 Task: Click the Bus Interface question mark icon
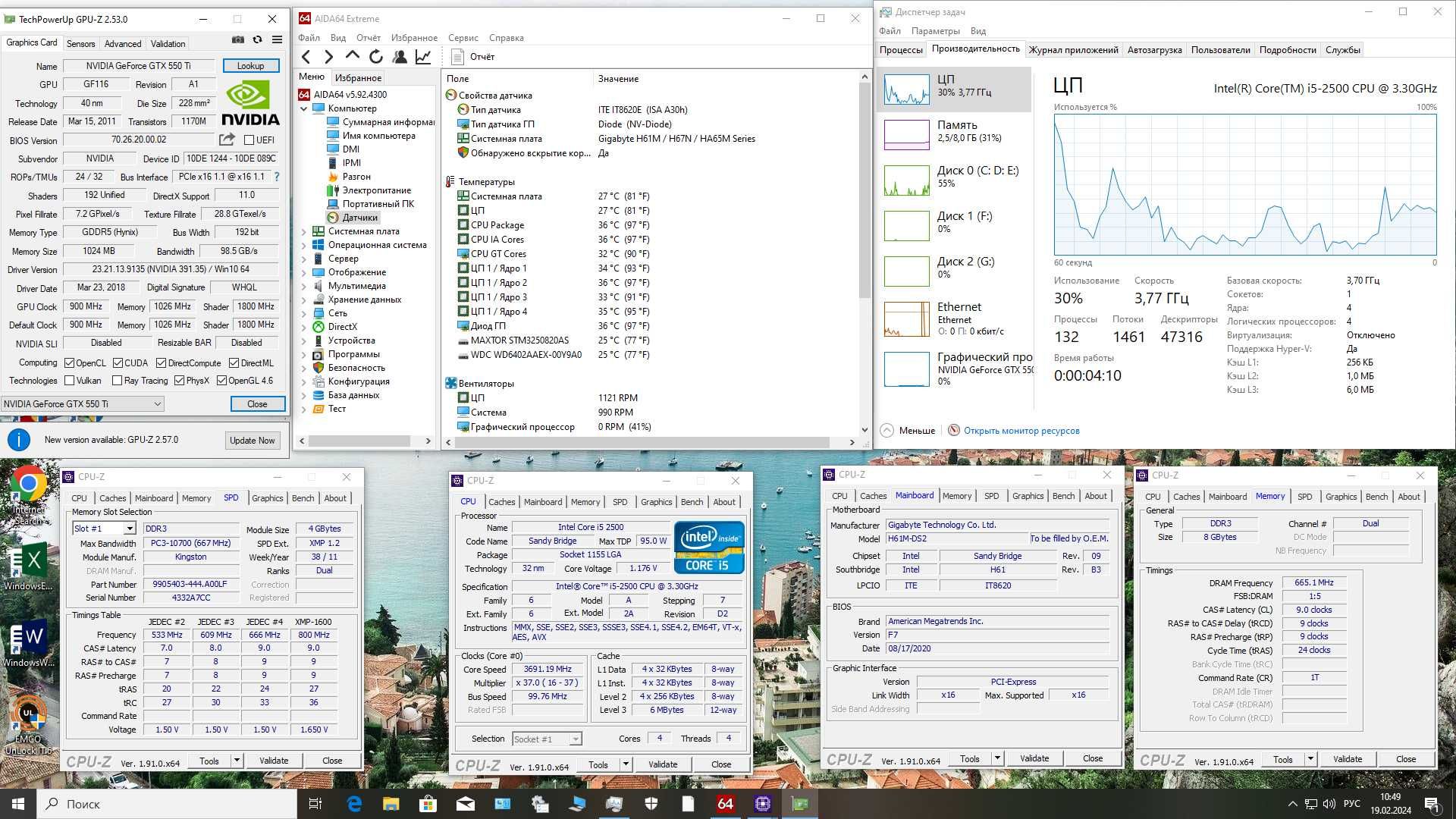tap(277, 177)
